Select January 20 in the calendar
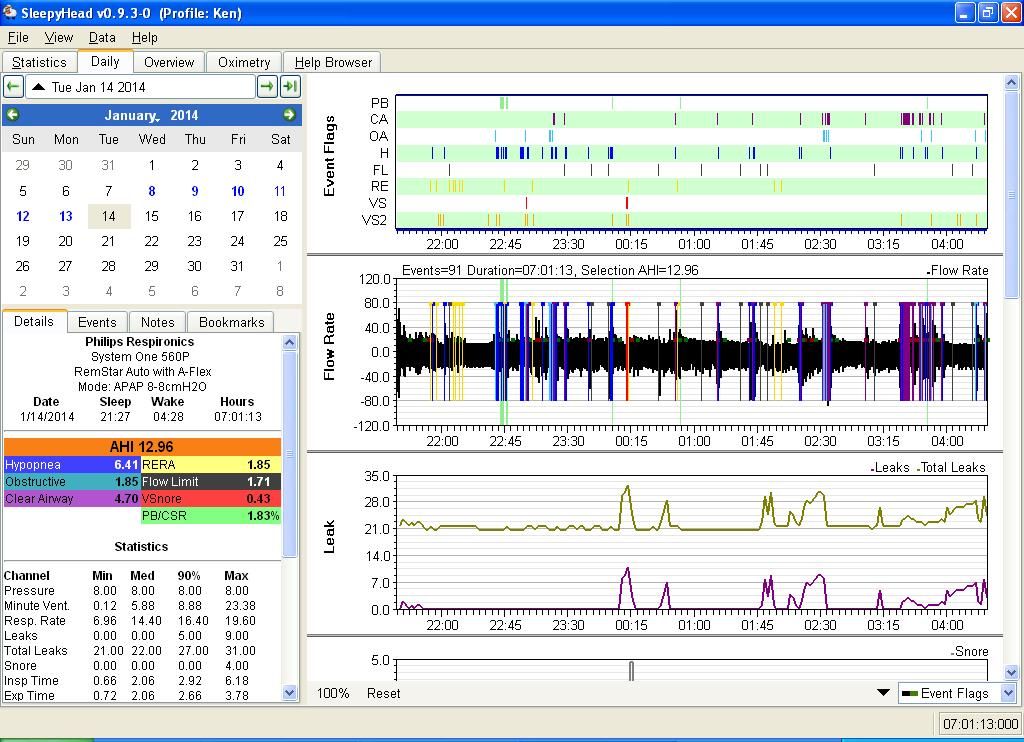1024x742 pixels. [66, 241]
